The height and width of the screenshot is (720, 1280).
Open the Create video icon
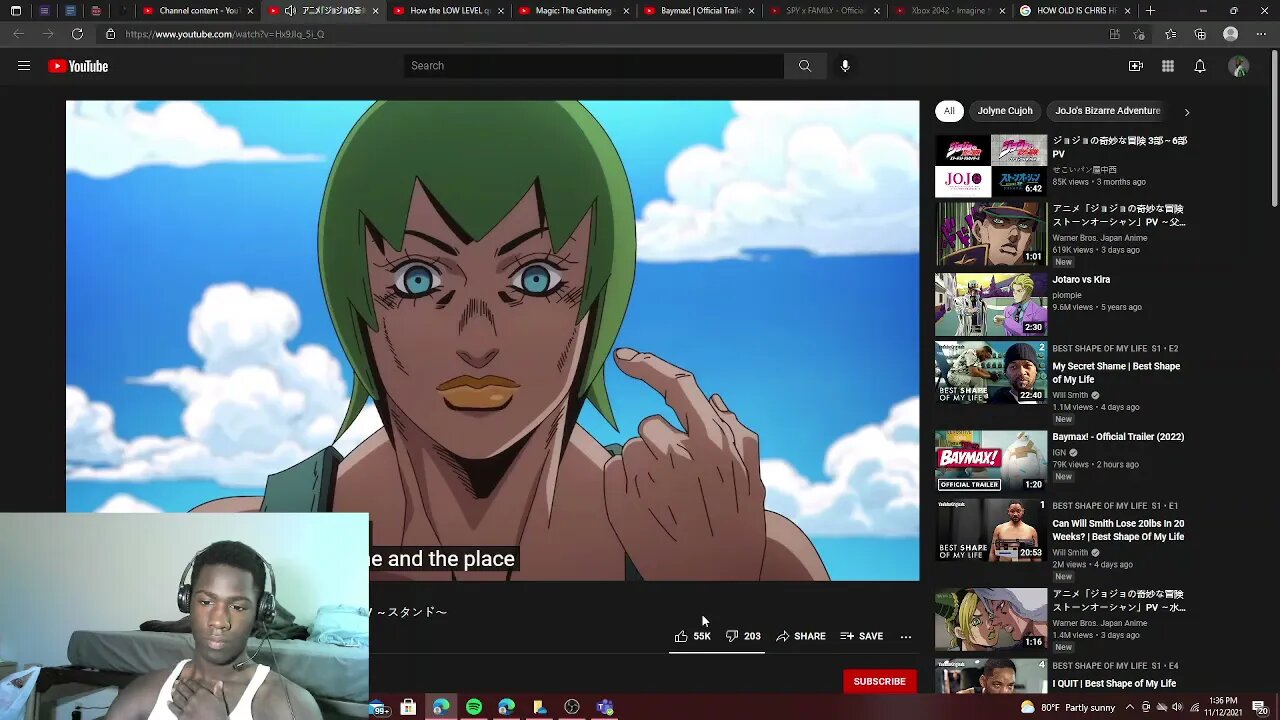point(1136,66)
